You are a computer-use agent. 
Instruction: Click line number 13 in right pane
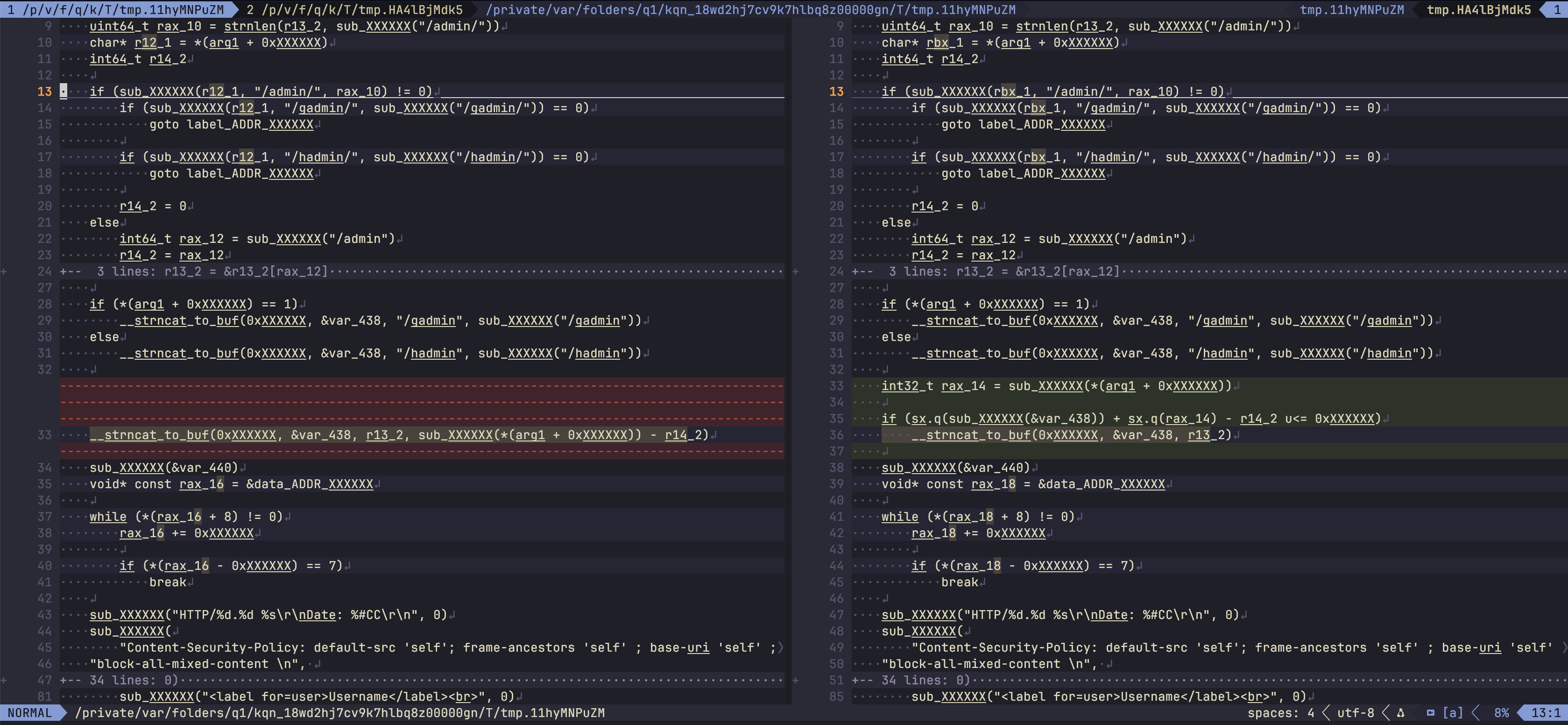point(836,91)
